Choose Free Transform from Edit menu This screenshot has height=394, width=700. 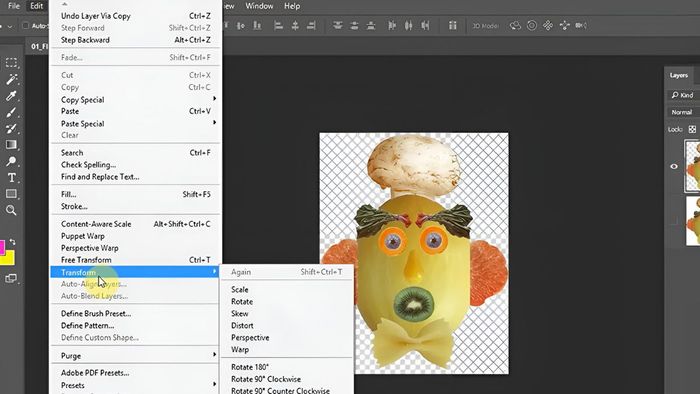(x=136, y=260)
